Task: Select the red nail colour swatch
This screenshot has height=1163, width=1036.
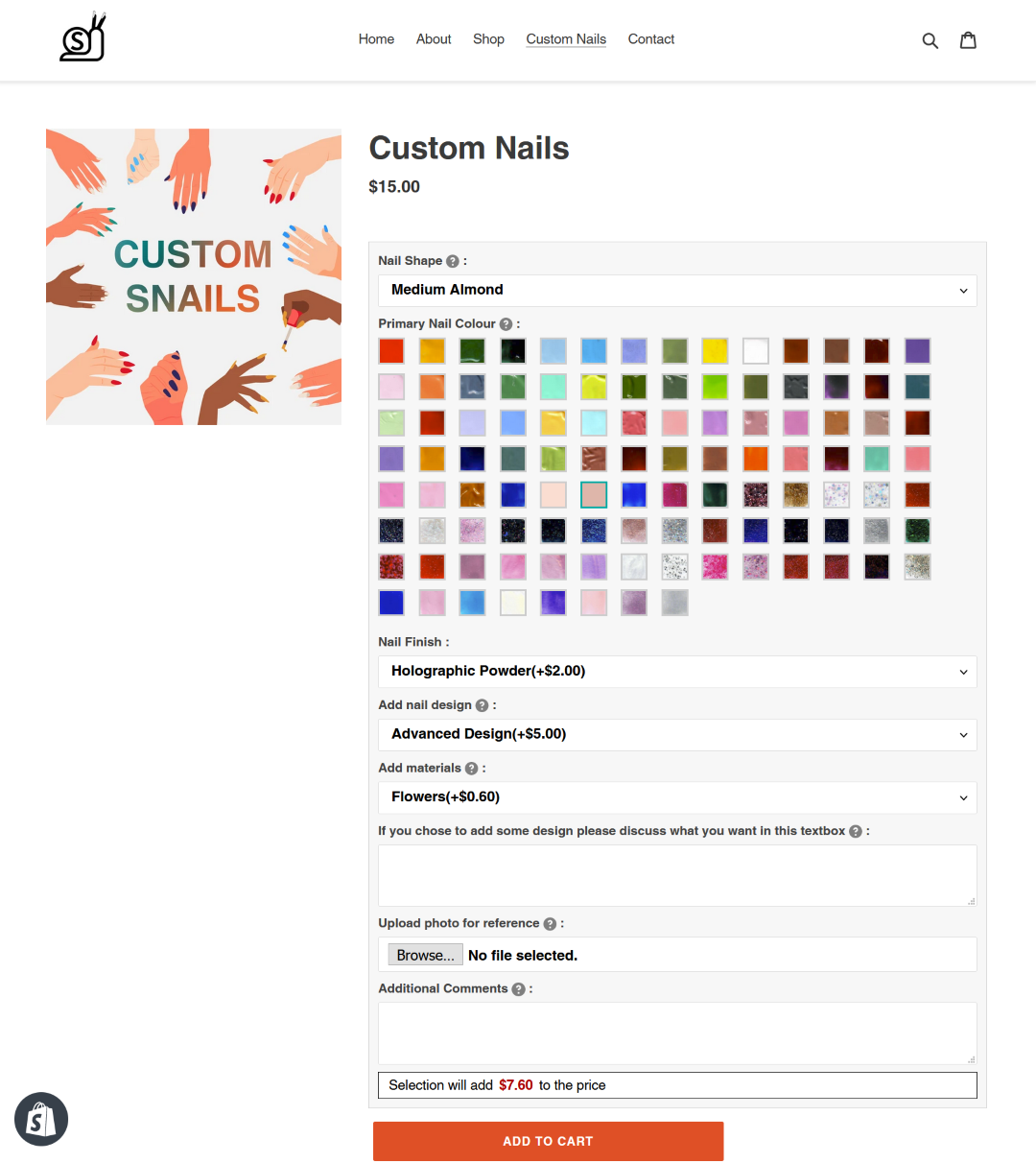Action: point(391,350)
